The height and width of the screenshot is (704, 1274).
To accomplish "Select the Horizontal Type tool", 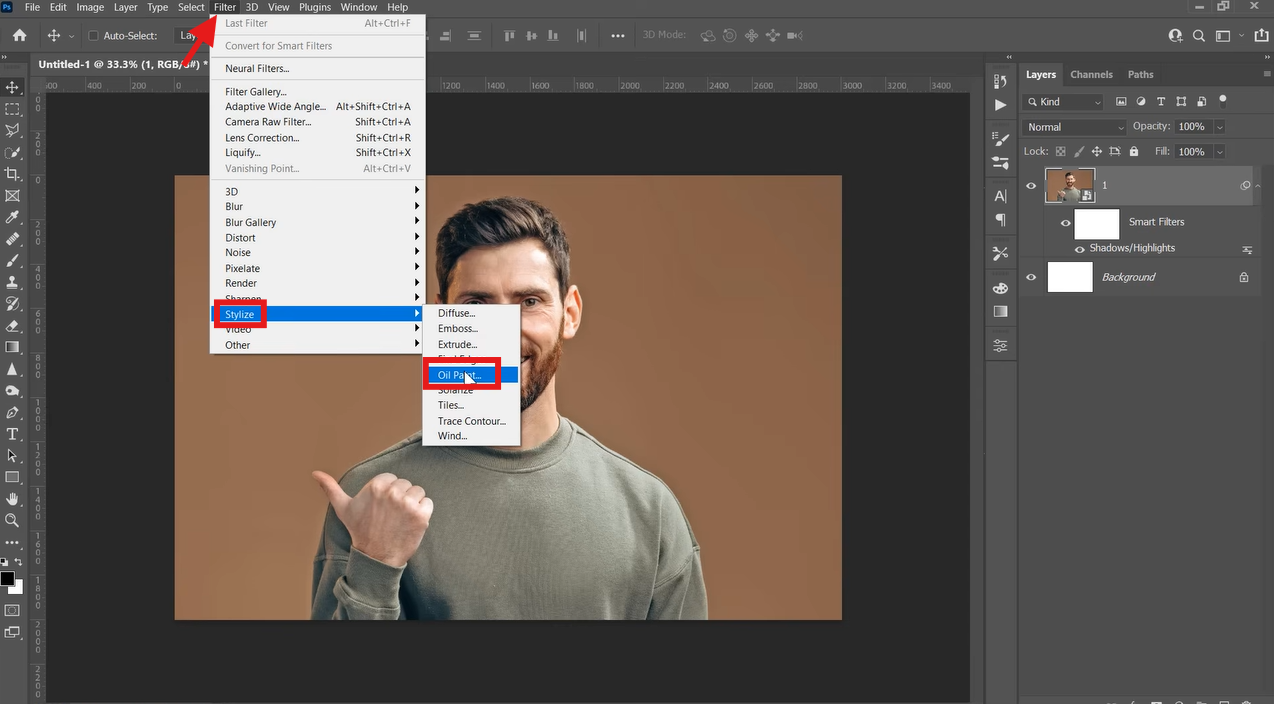I will pos(12,434).
